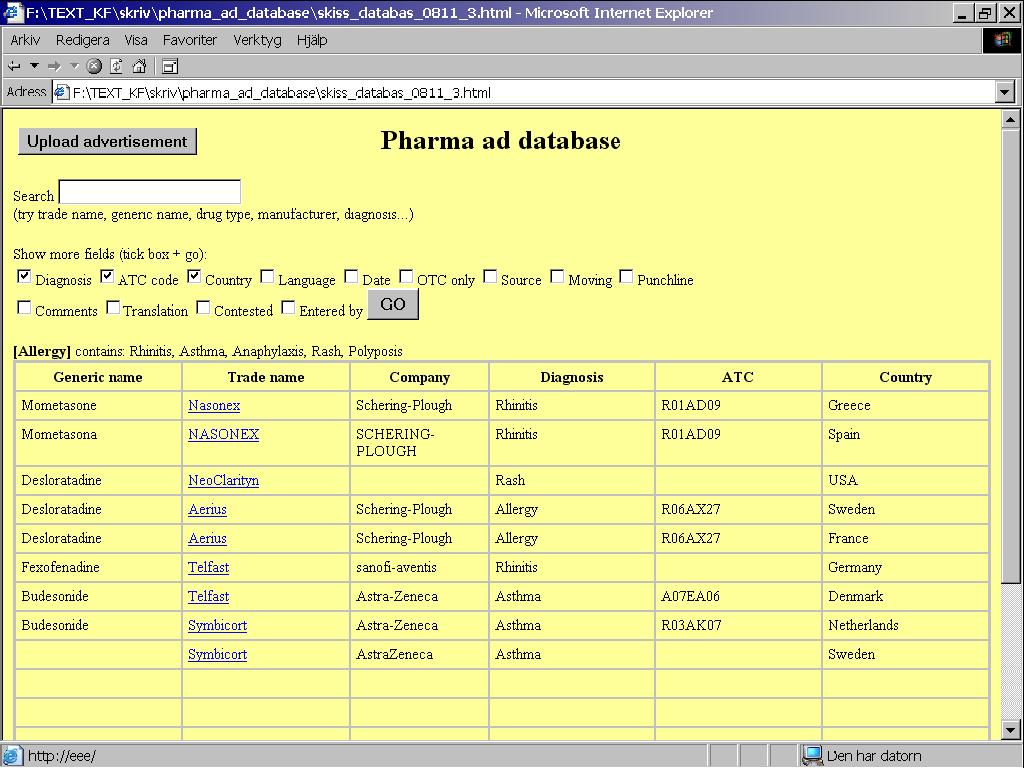Image resolution: width=1024 pixels, height=768 pixels.
Task: Click the page icon beside http://eee/ in status bar
Action: pos(13,756)
